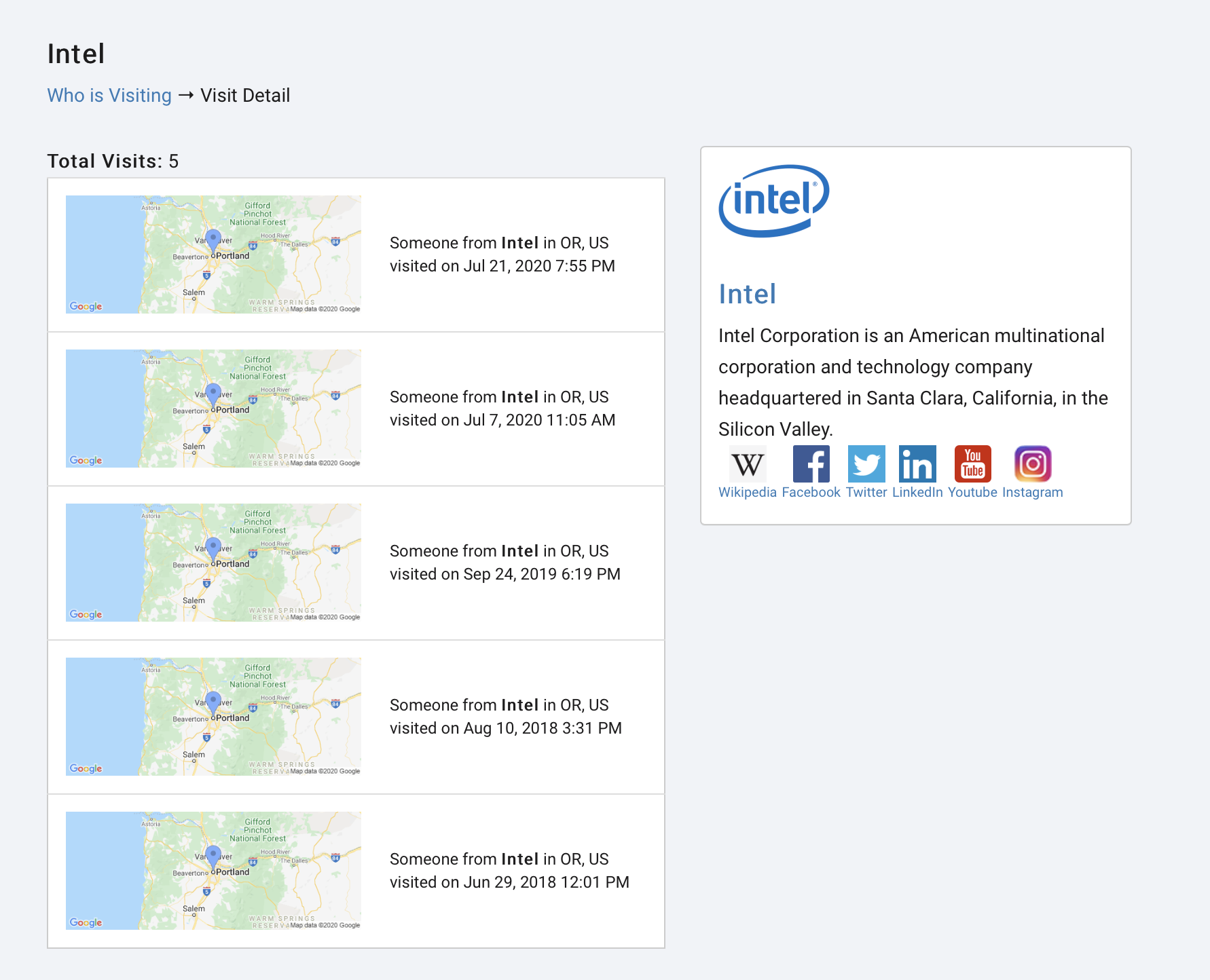The width and height of the screenshot is (1210, 980).
Task: Open the map for the Jul 7, 2020 visit
Action: click(213, 409)
